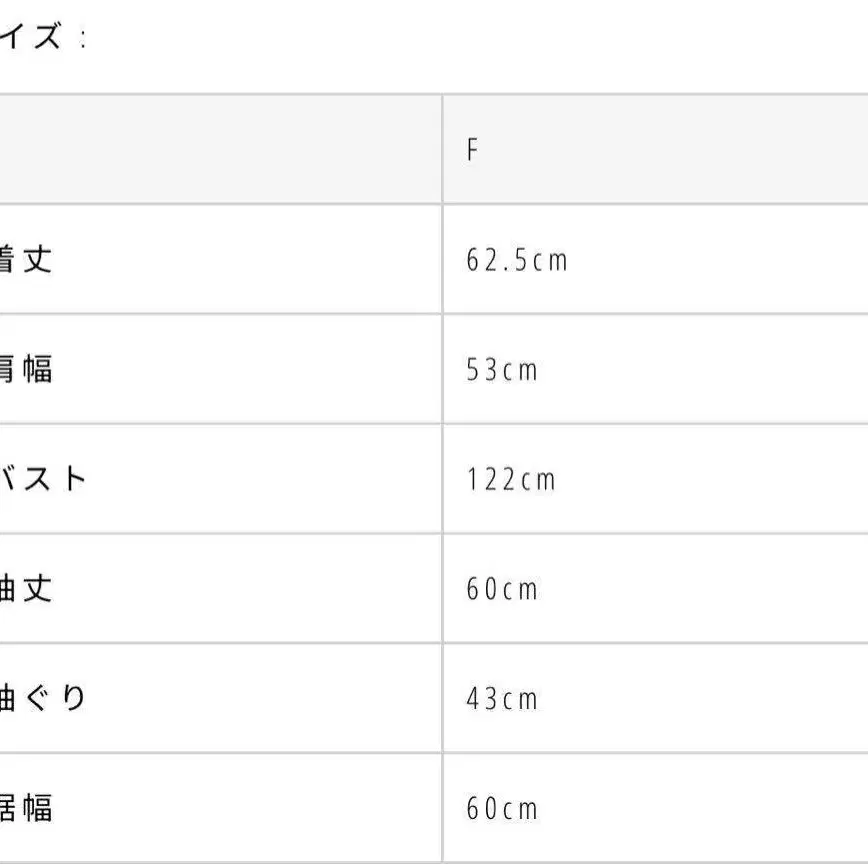Image resolution: width=868 pixels, height=868 pixels.
Task: Click the colon after the サイズ heading
Action: tap(82, 41)
